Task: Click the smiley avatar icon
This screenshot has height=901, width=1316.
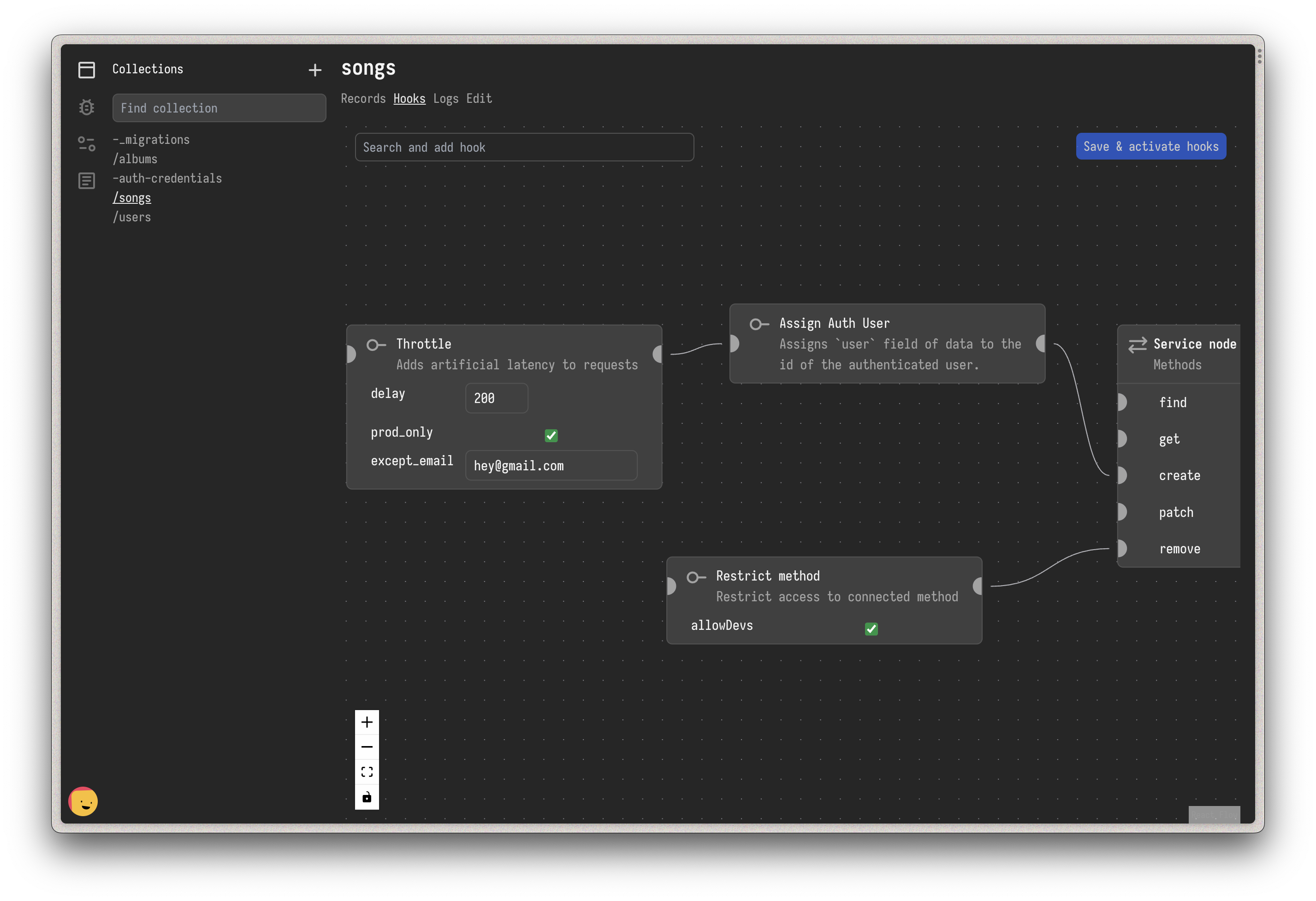Action: point(83,801)
